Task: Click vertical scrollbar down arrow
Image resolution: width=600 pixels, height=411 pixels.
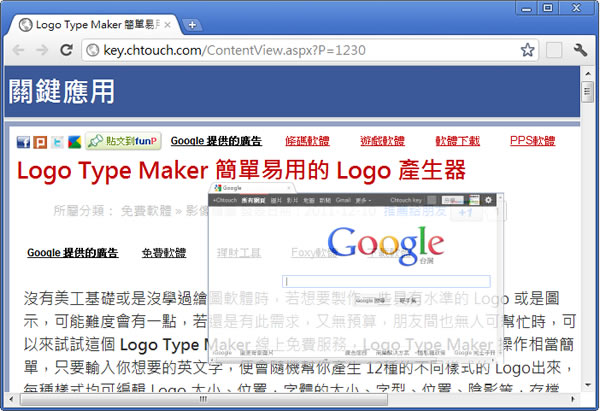Action: point(587,385)
